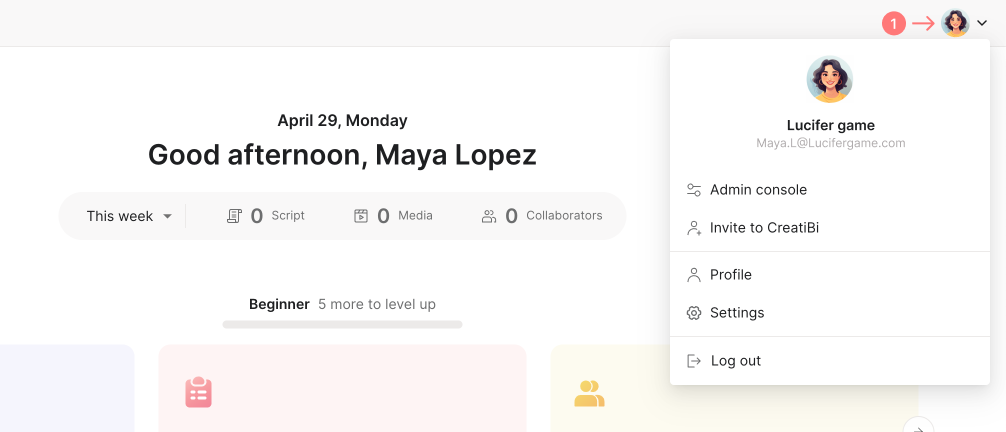Click the yellow people card icon
This screenshot has height=432, width=1006.
click(x=589, y=393)
